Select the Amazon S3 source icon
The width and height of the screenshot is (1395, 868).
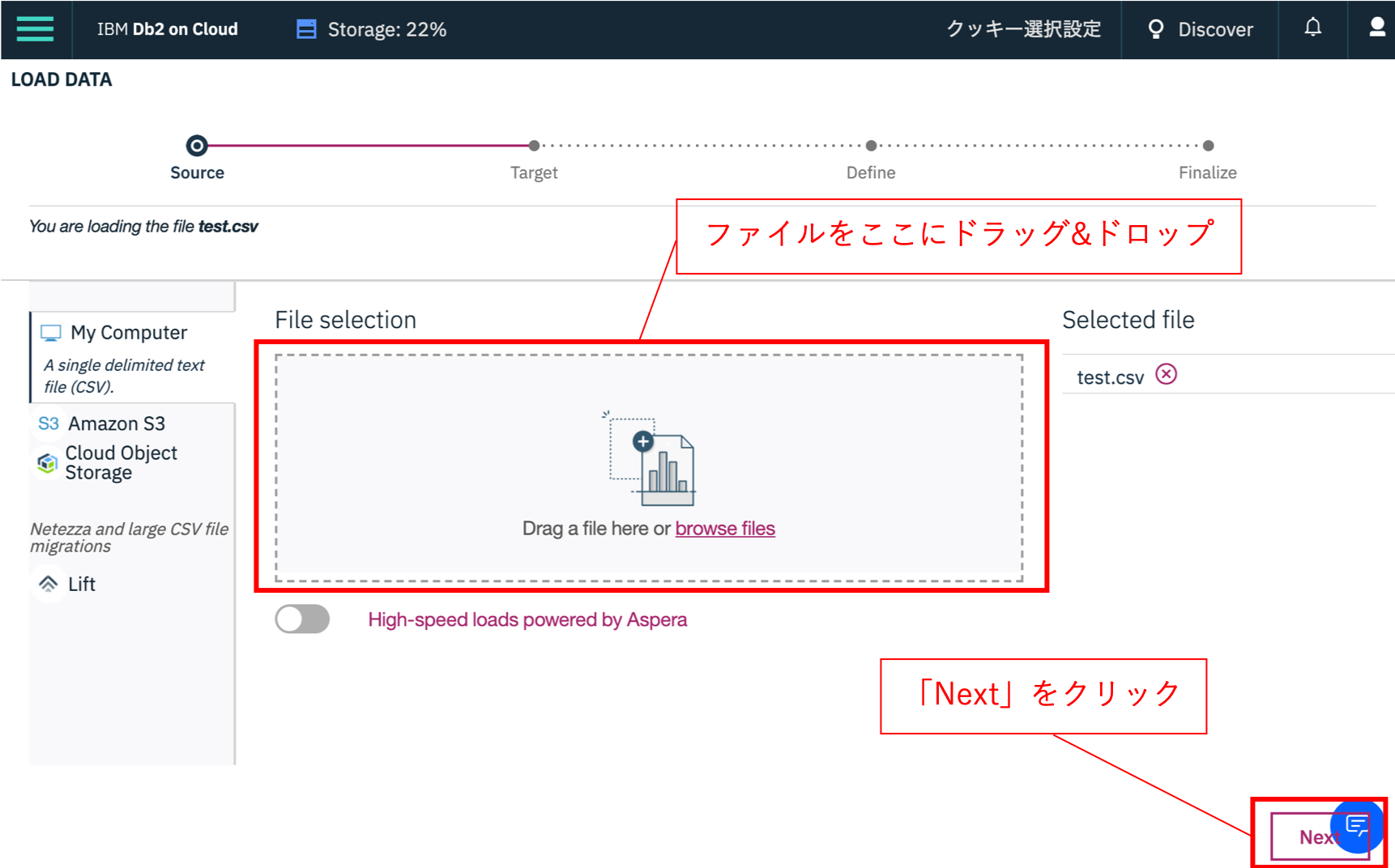(x=48, y=423)
